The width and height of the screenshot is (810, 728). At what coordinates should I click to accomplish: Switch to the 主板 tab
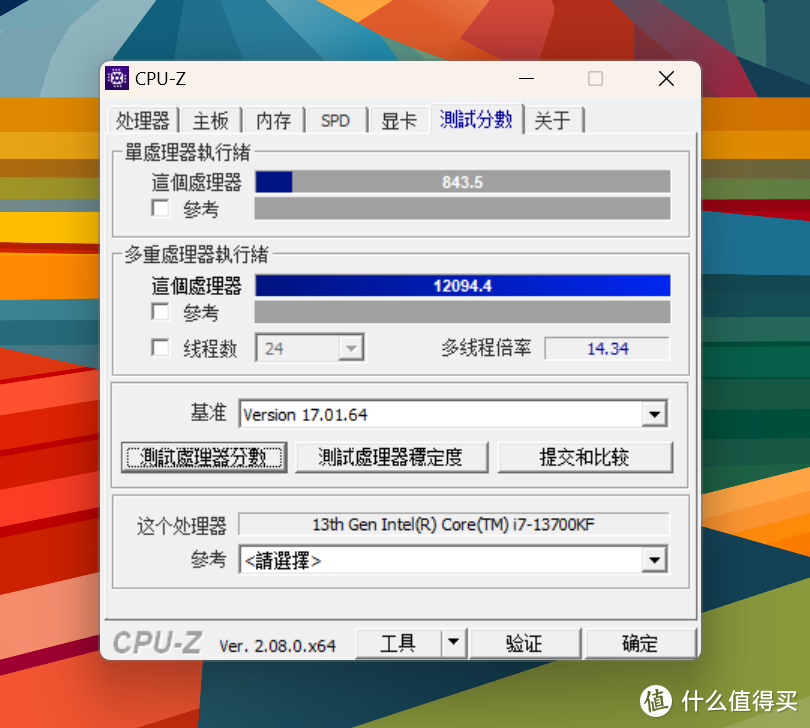point(211,120)
